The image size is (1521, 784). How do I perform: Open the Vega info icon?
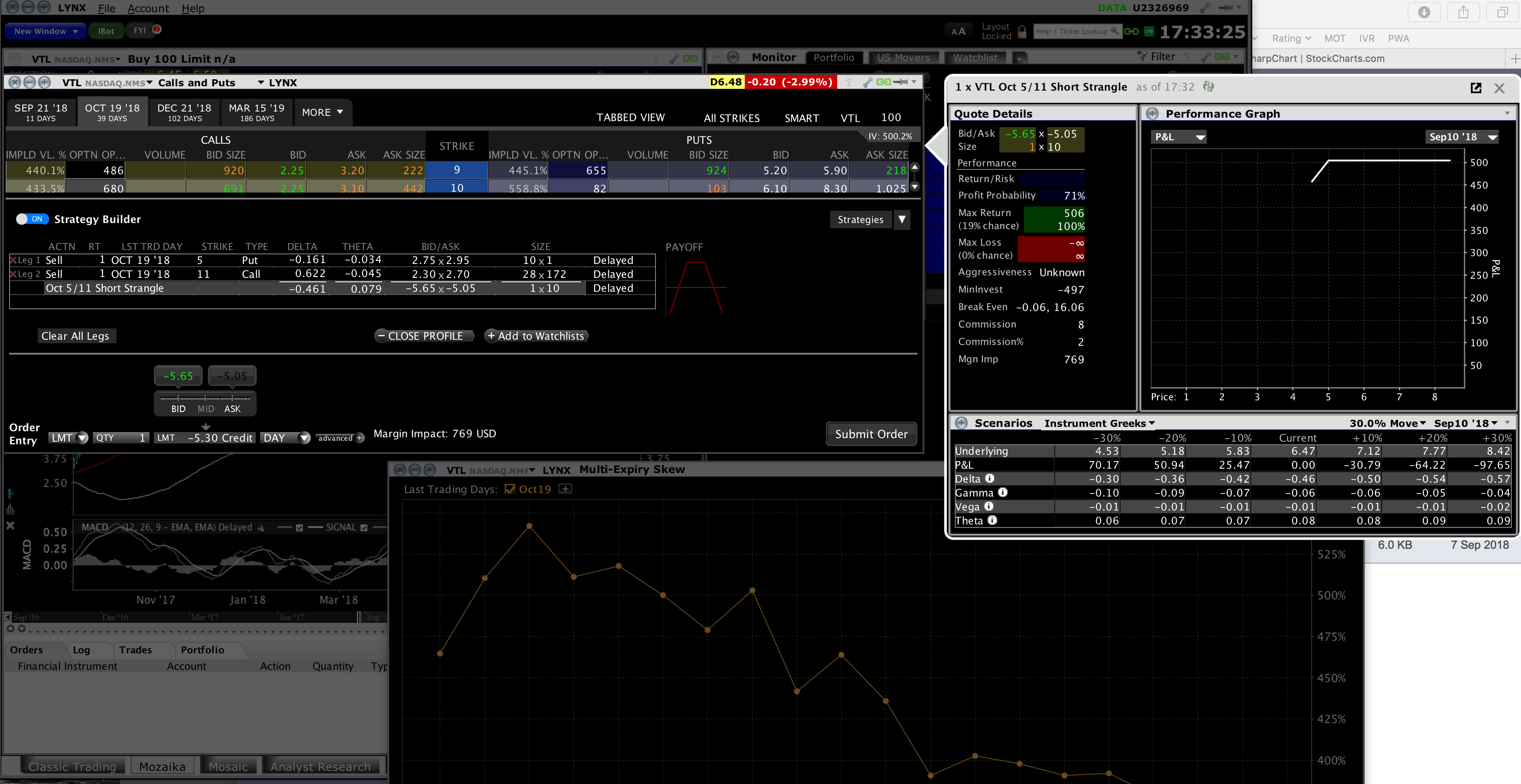(989, 506)
